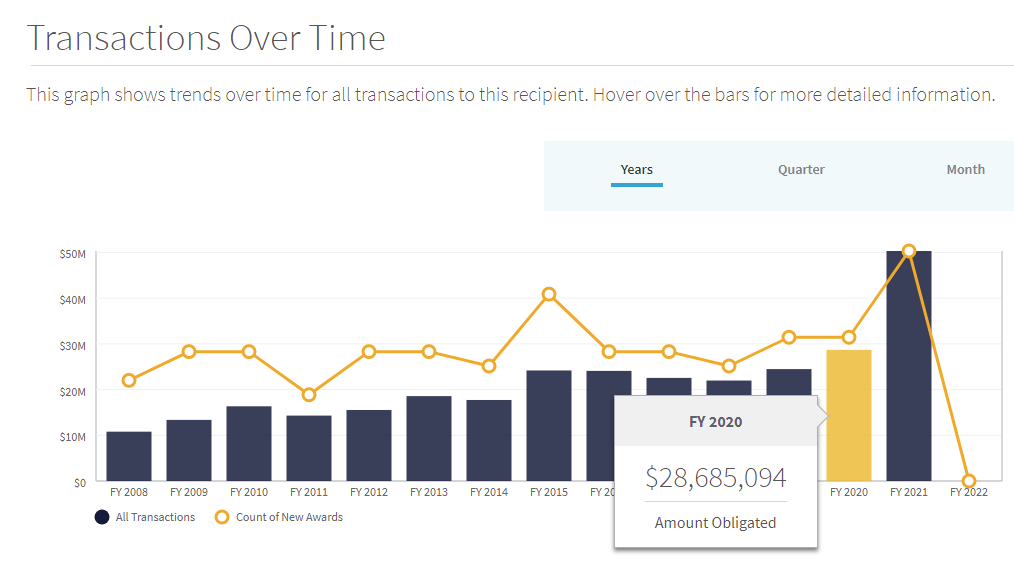1014x571 pixels.
Task: Select the FY 2022 zero-value line marker
Action: pyautogui.click(x=969, y=481)
